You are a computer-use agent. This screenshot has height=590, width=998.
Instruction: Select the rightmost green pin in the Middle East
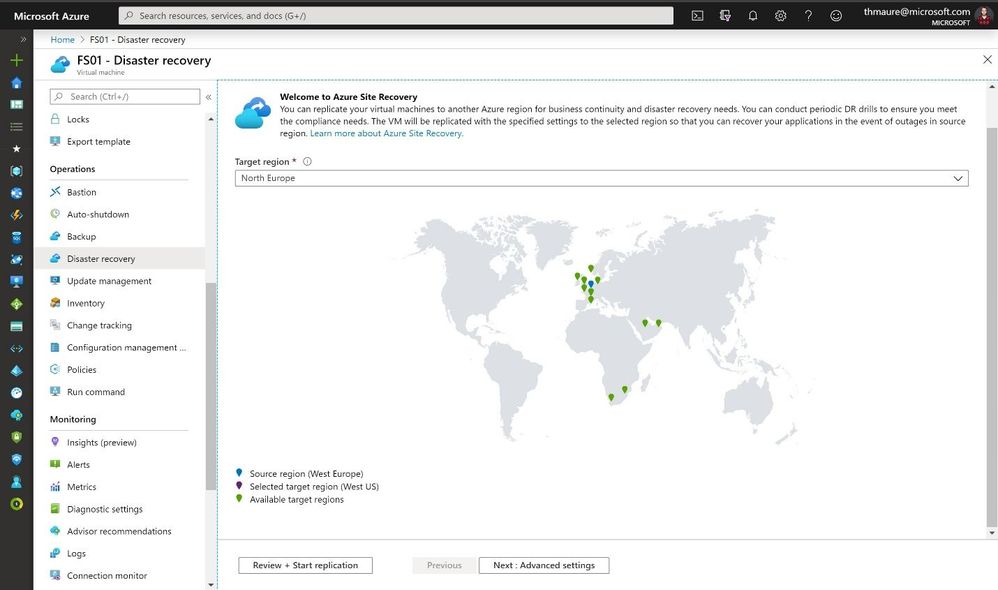click(658, 323)
